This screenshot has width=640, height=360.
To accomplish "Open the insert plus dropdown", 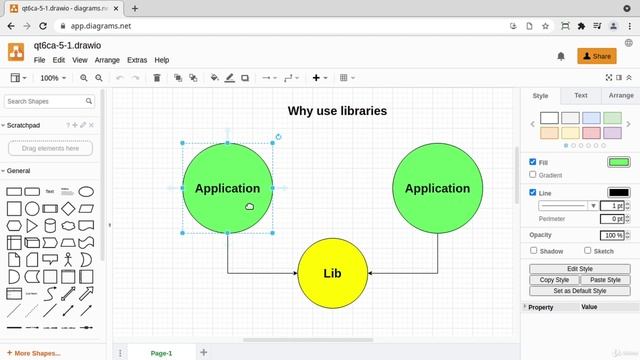I will 320,78.
